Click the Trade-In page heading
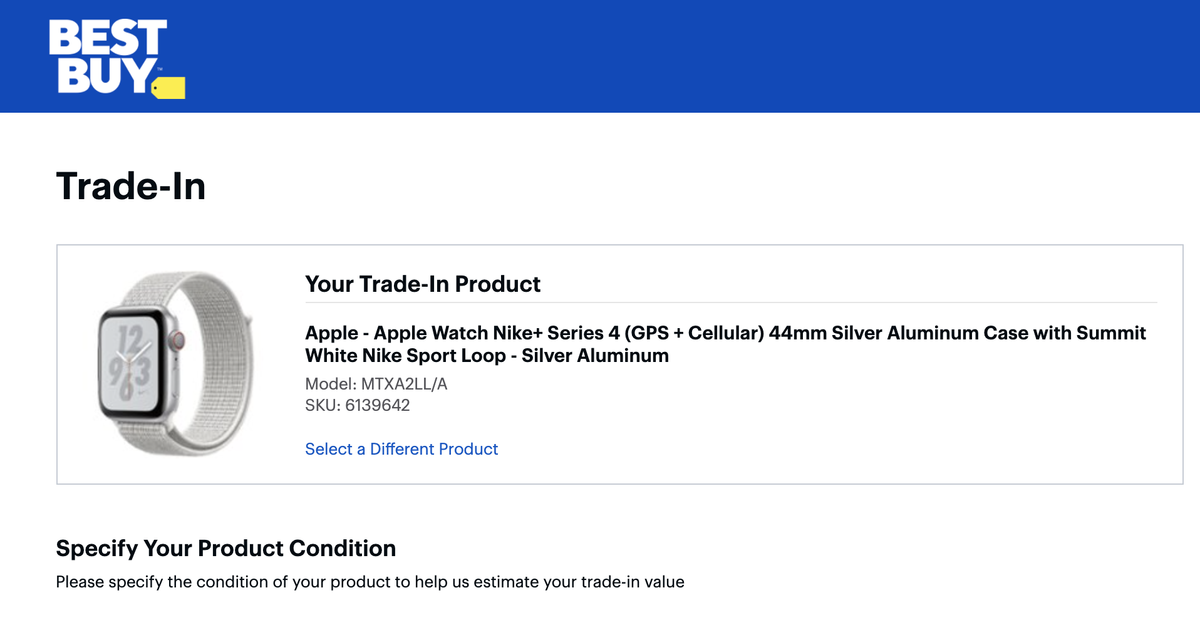Image resolution: width=1200 pixels, height=620 pixels. (131, 186)
